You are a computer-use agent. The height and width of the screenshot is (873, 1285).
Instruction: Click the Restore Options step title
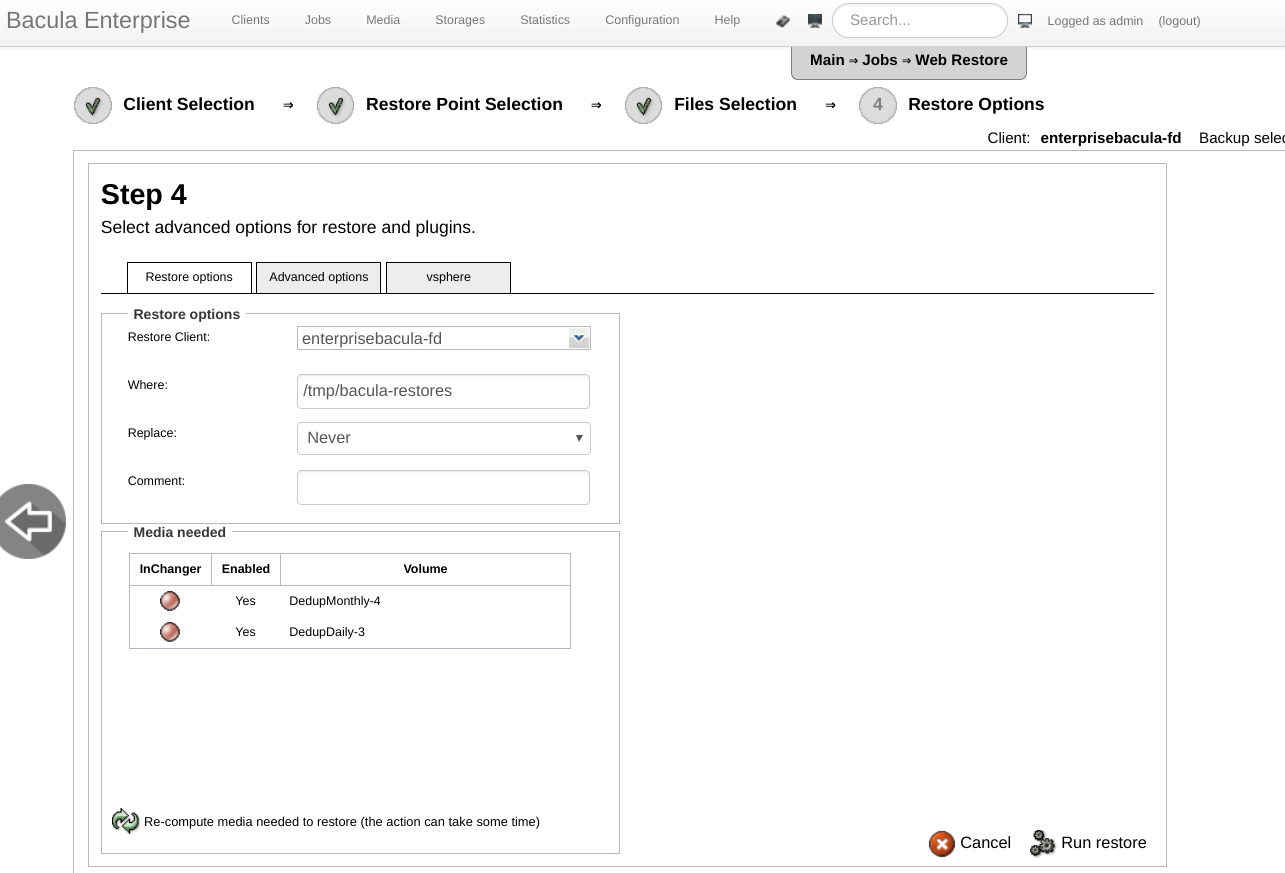pyautogui.click(x=976, y=104)
